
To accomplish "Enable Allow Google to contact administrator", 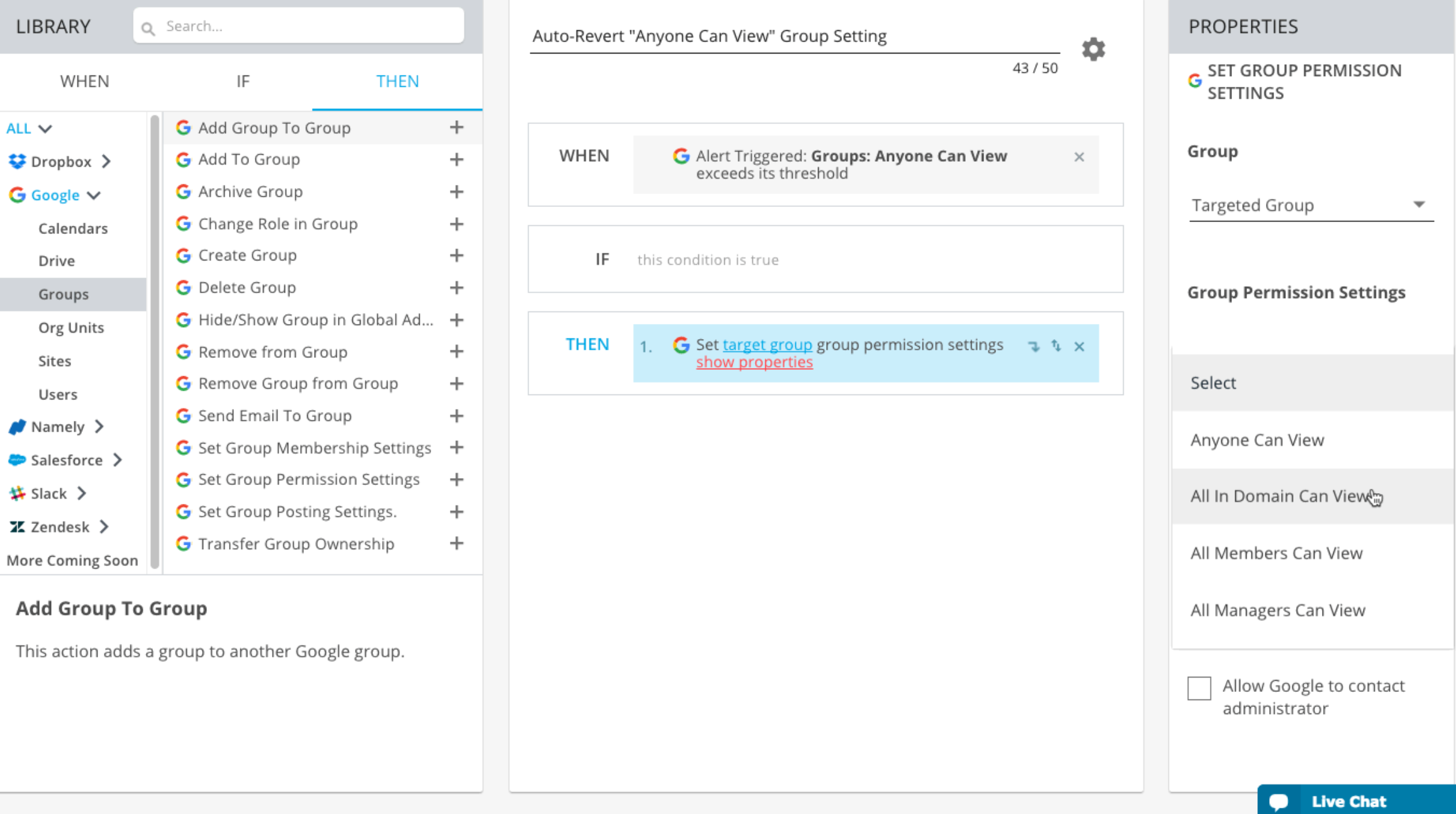I will (1199, 688).
